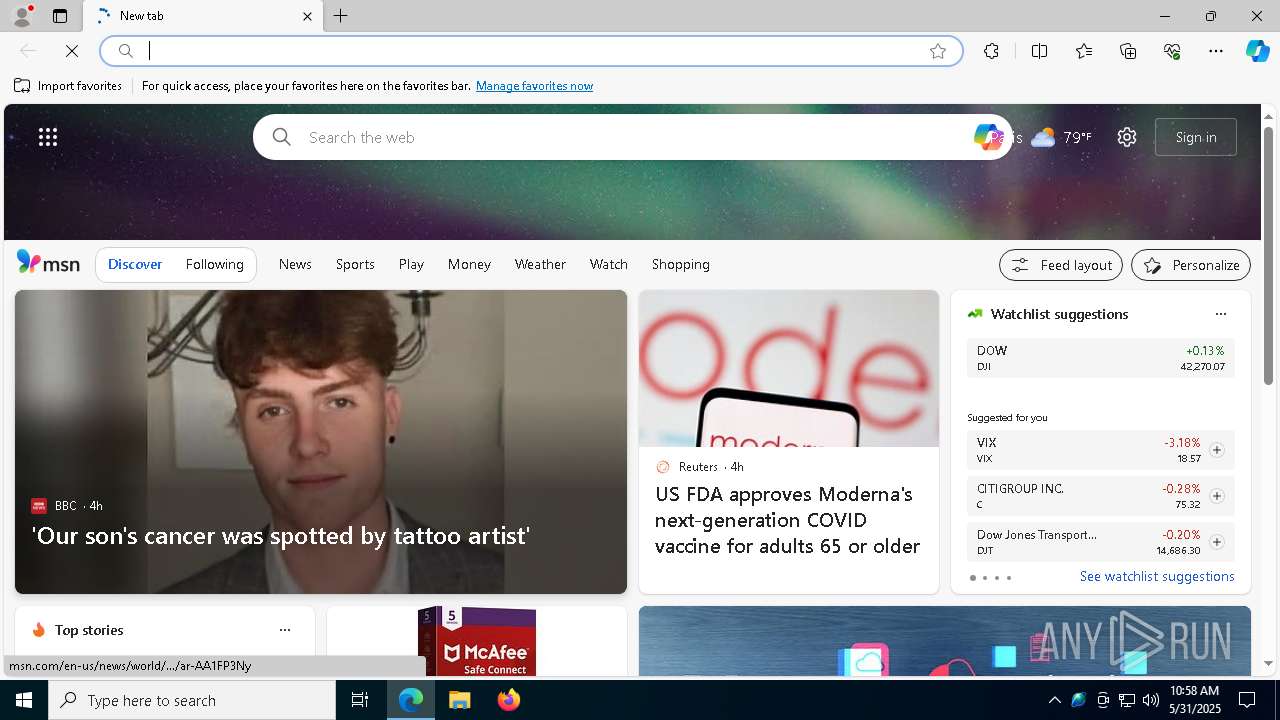
Task: Click the Top stories heading
Action: (x=89, y=630)
